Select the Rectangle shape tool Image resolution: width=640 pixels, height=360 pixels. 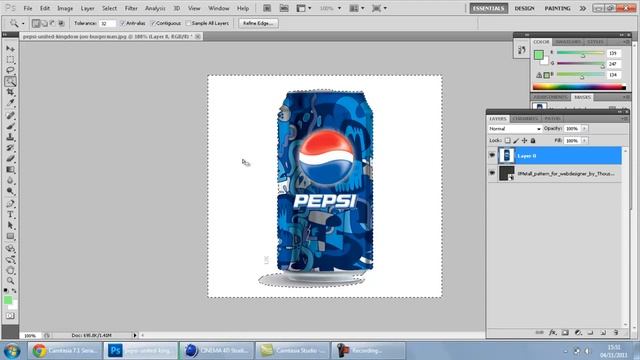point(10,236)
